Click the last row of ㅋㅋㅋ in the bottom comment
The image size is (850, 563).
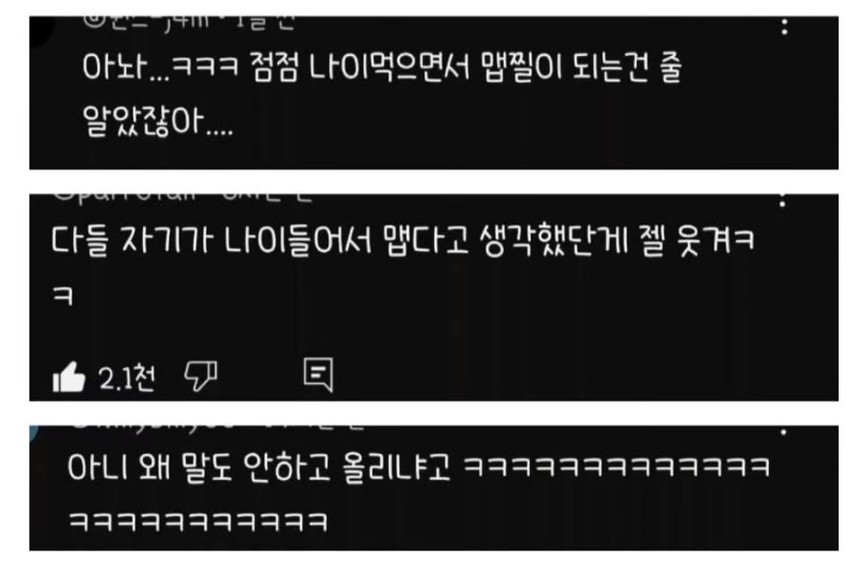[198, 521]
